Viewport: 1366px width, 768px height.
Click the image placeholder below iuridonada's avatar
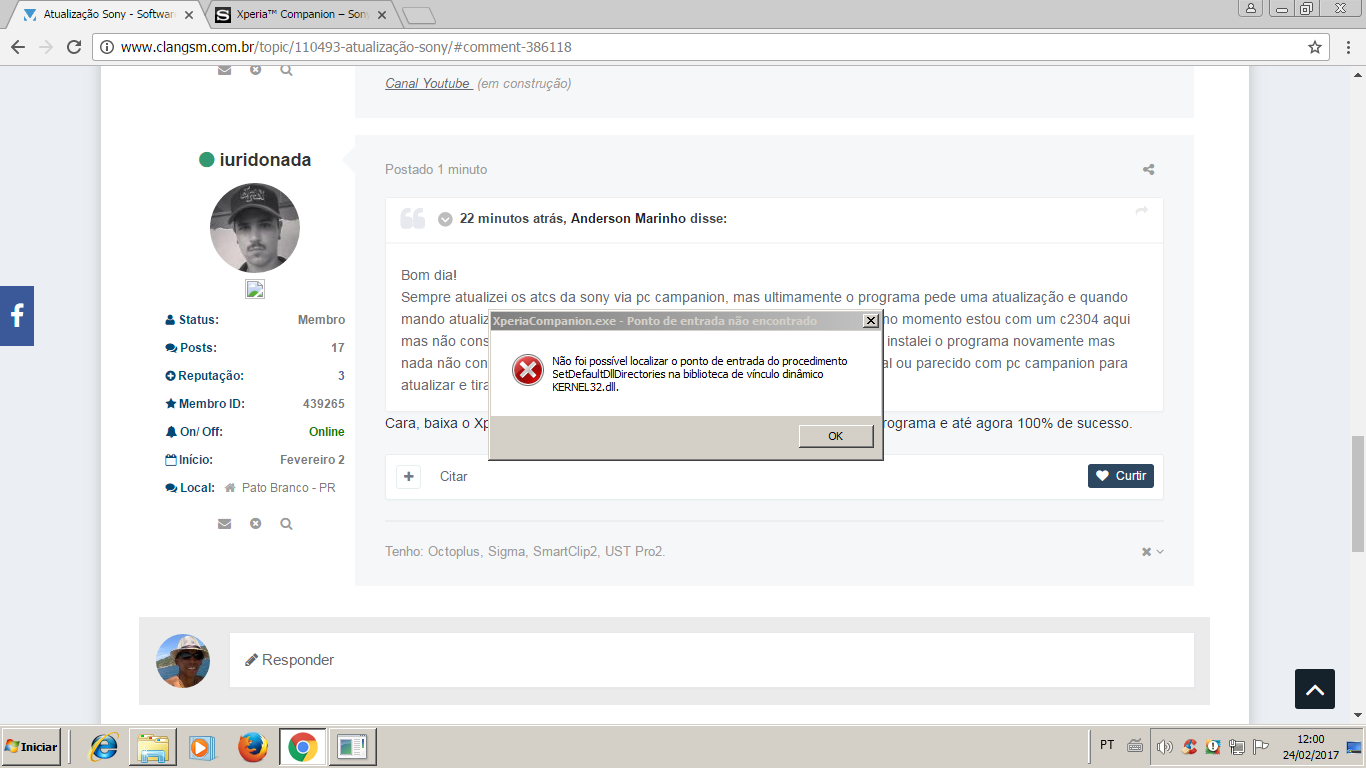255,290
